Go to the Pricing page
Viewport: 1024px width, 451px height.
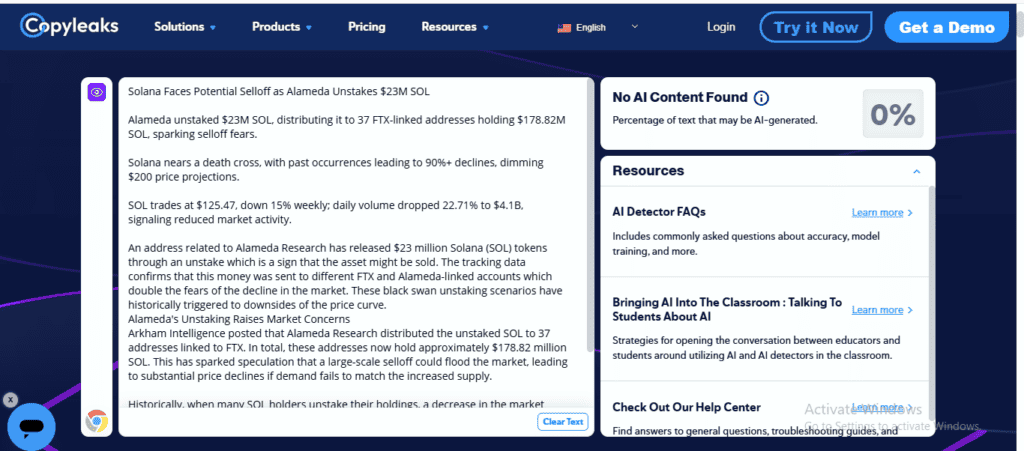(366, 27)
